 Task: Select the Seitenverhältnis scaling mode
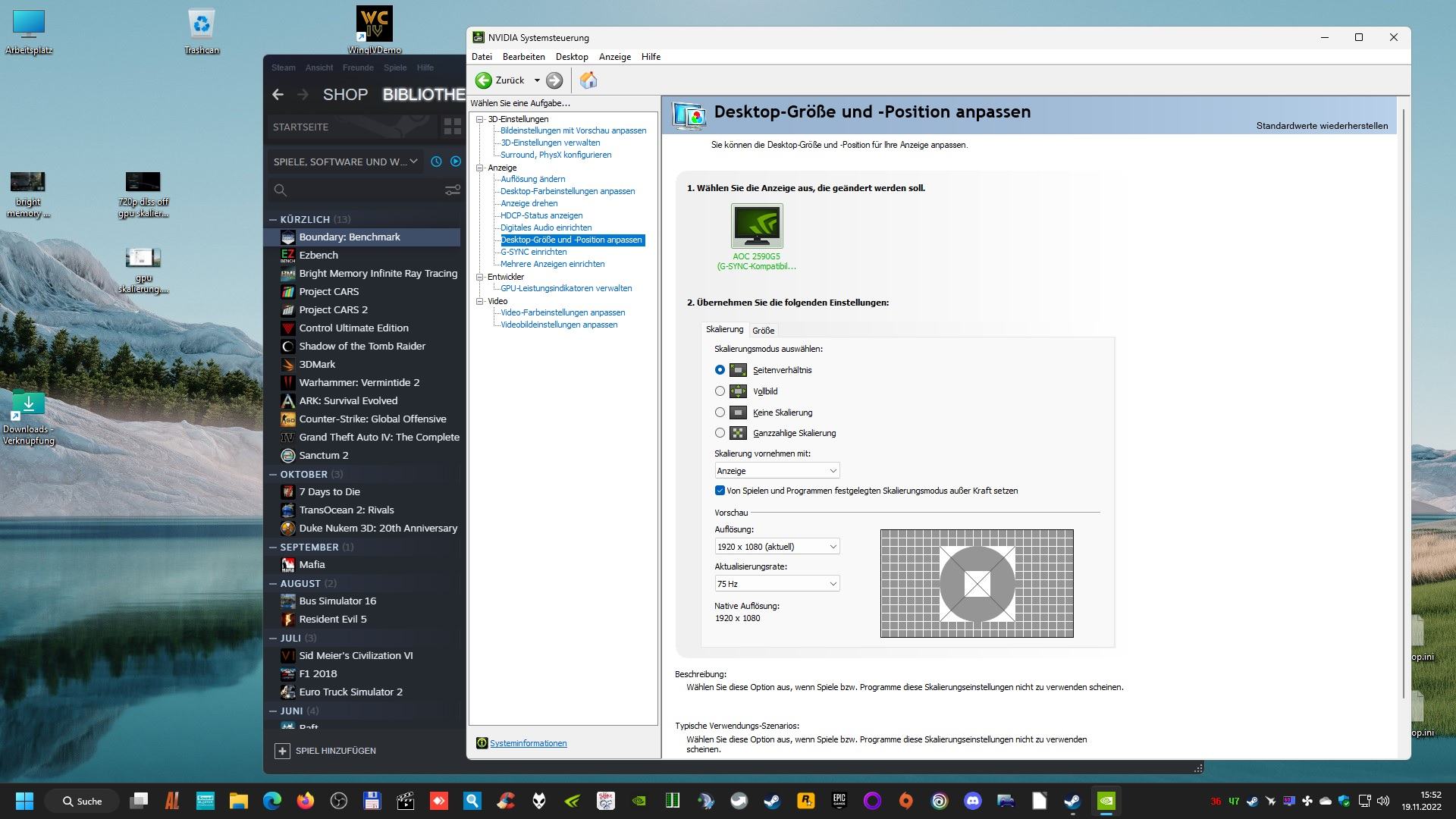(720, 370)
